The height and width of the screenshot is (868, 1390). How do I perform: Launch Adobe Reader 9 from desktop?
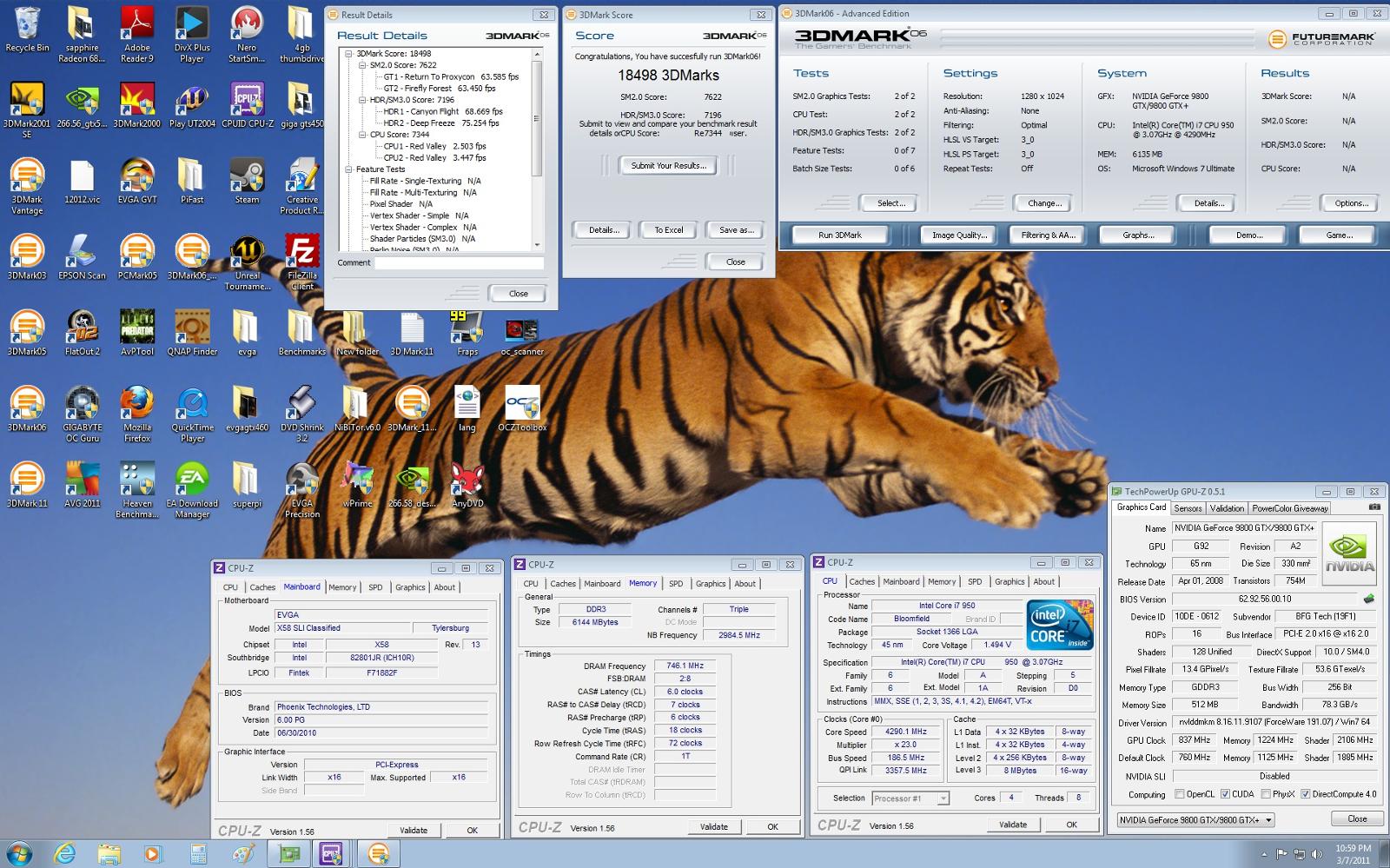click(137, 35)
